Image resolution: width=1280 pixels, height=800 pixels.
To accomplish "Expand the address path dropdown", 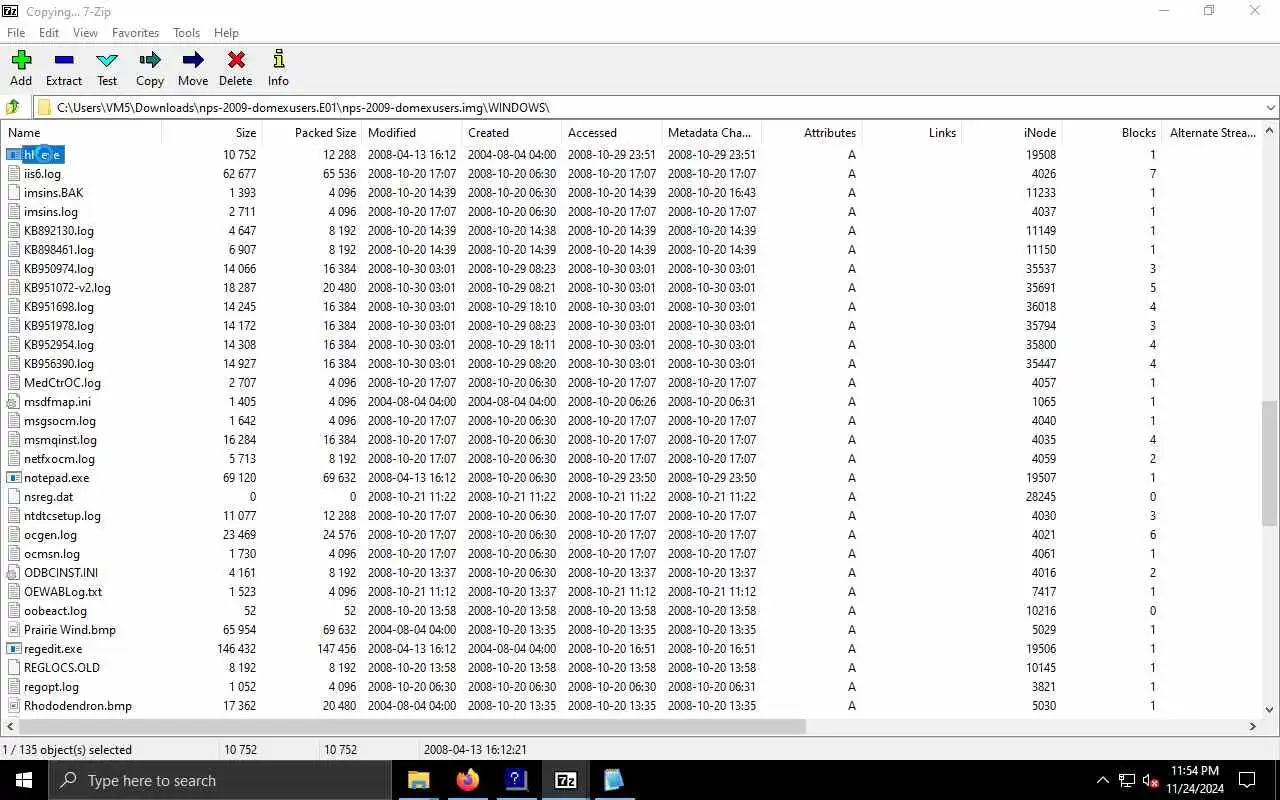I will pyautogui.click(x=1270, y=107).
